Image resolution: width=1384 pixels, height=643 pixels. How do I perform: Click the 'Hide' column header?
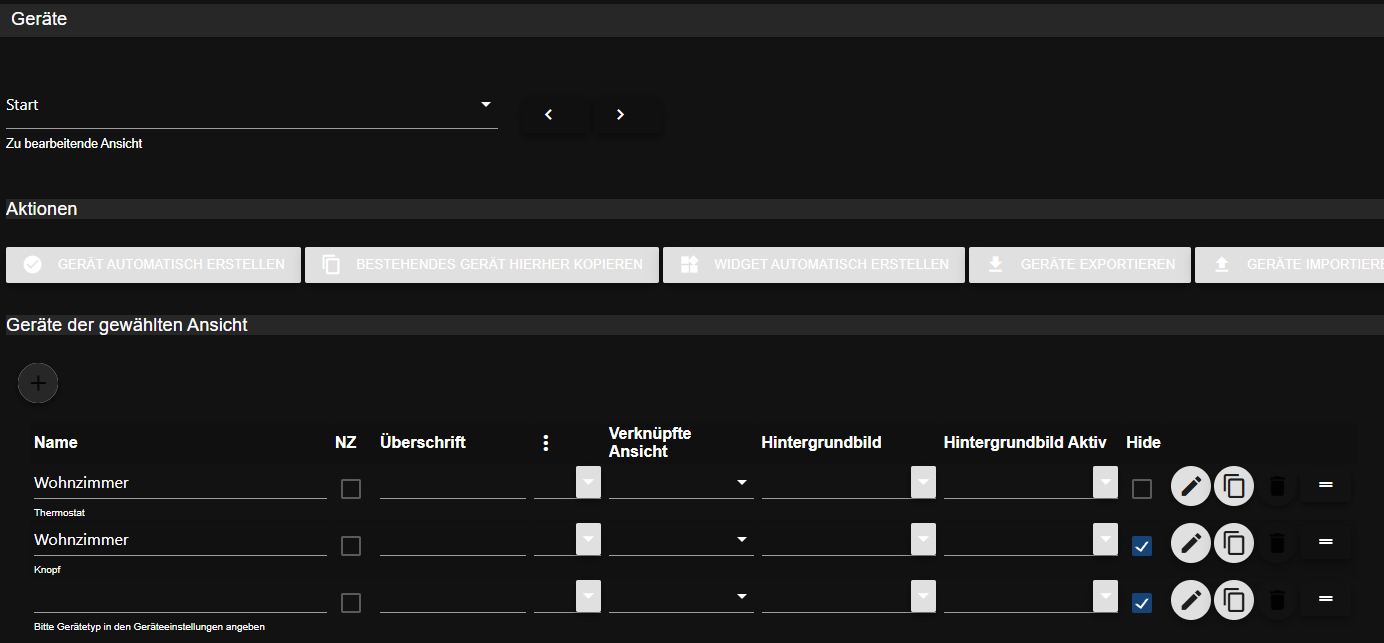(1143, 442)
